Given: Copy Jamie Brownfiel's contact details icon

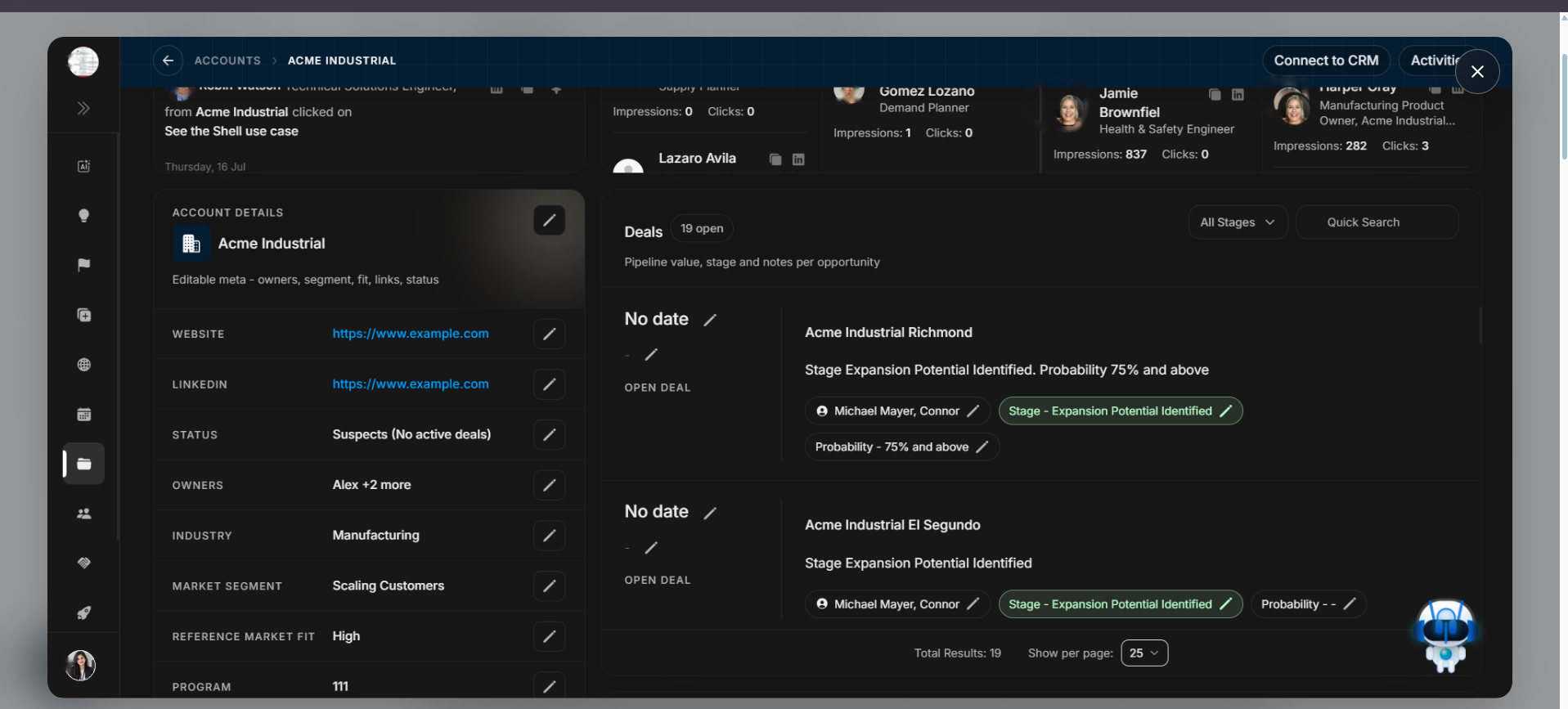Looking at the screenshot, I should click(x=1215, y=95).
